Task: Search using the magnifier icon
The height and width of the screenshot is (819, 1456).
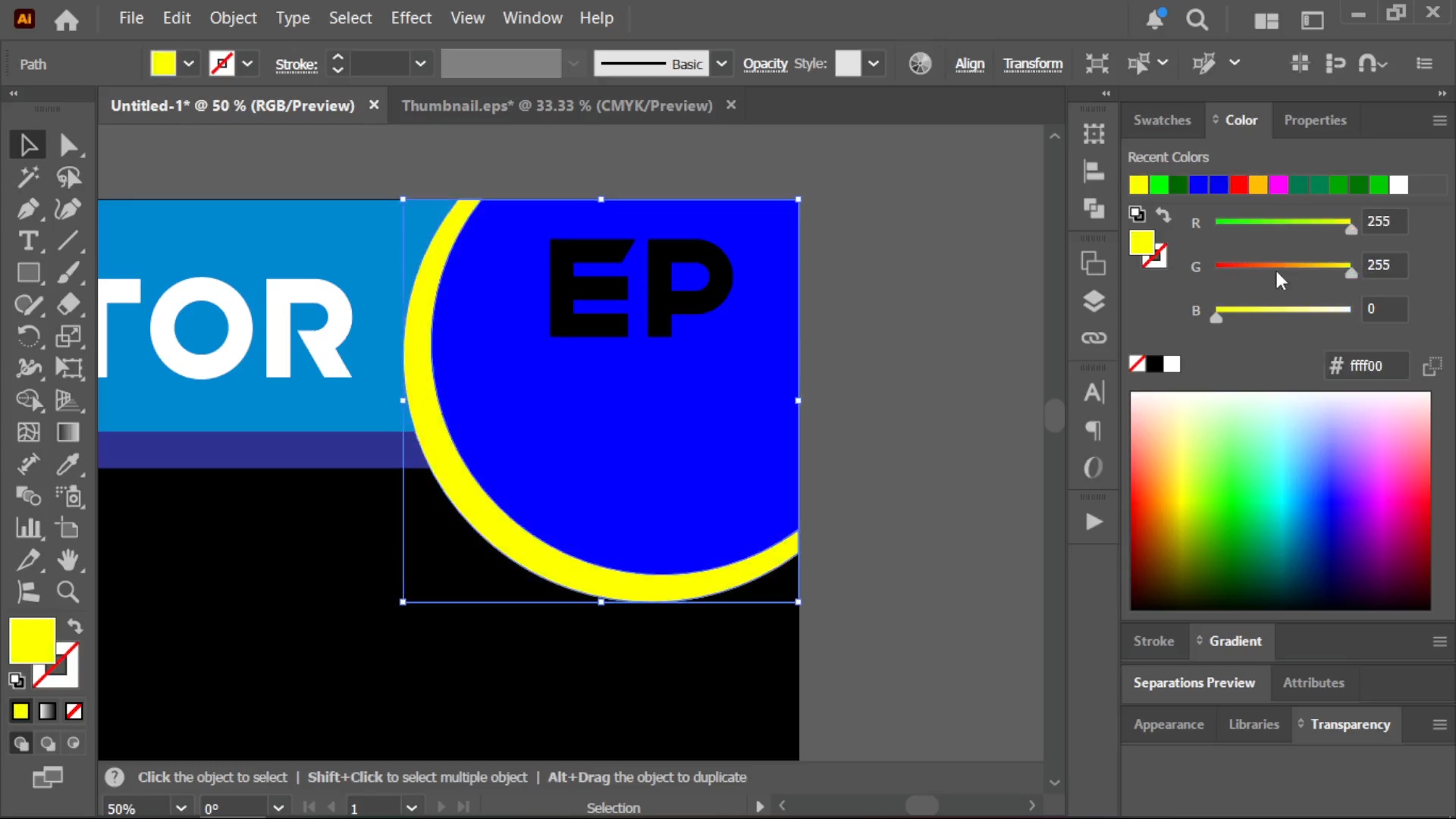Action: click(1197, 20)
